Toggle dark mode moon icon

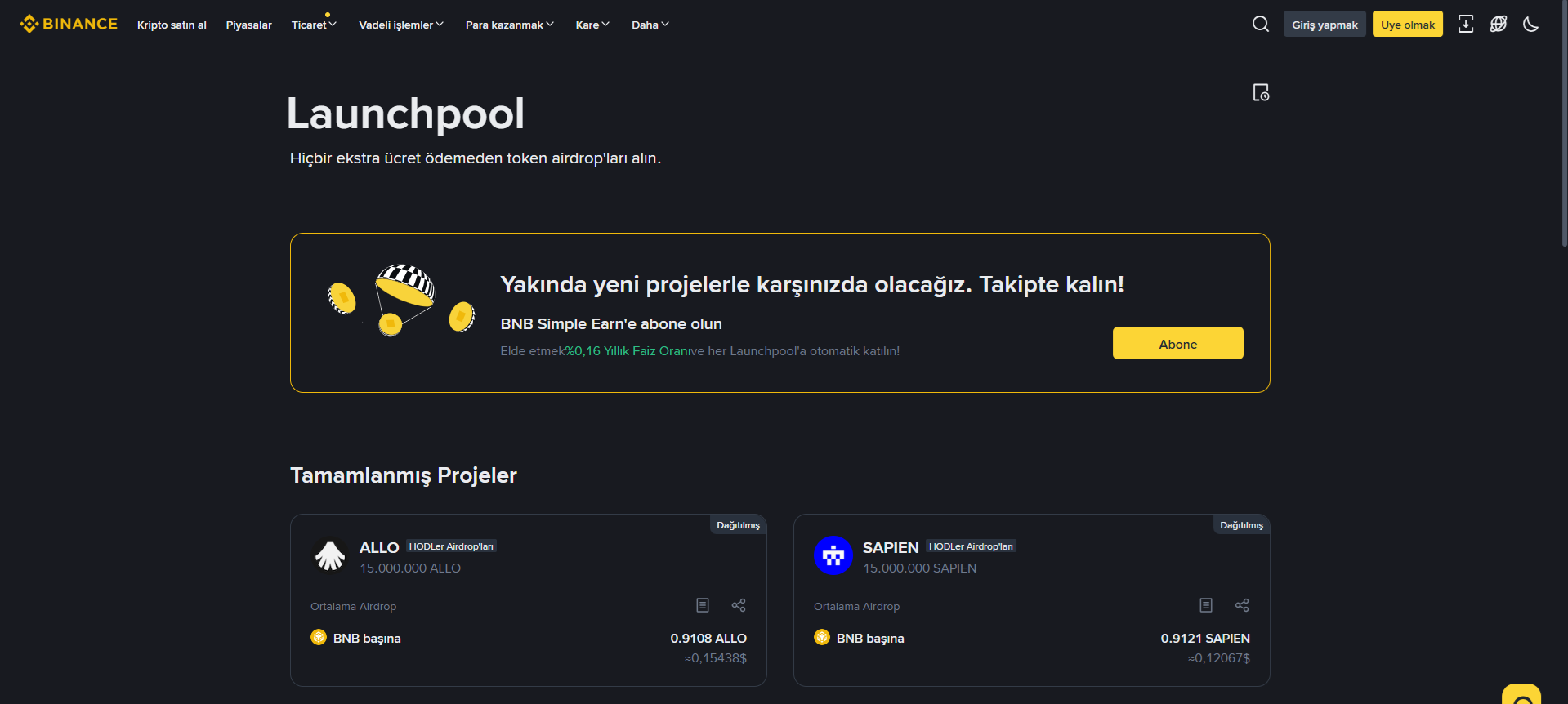point(1531,24)
